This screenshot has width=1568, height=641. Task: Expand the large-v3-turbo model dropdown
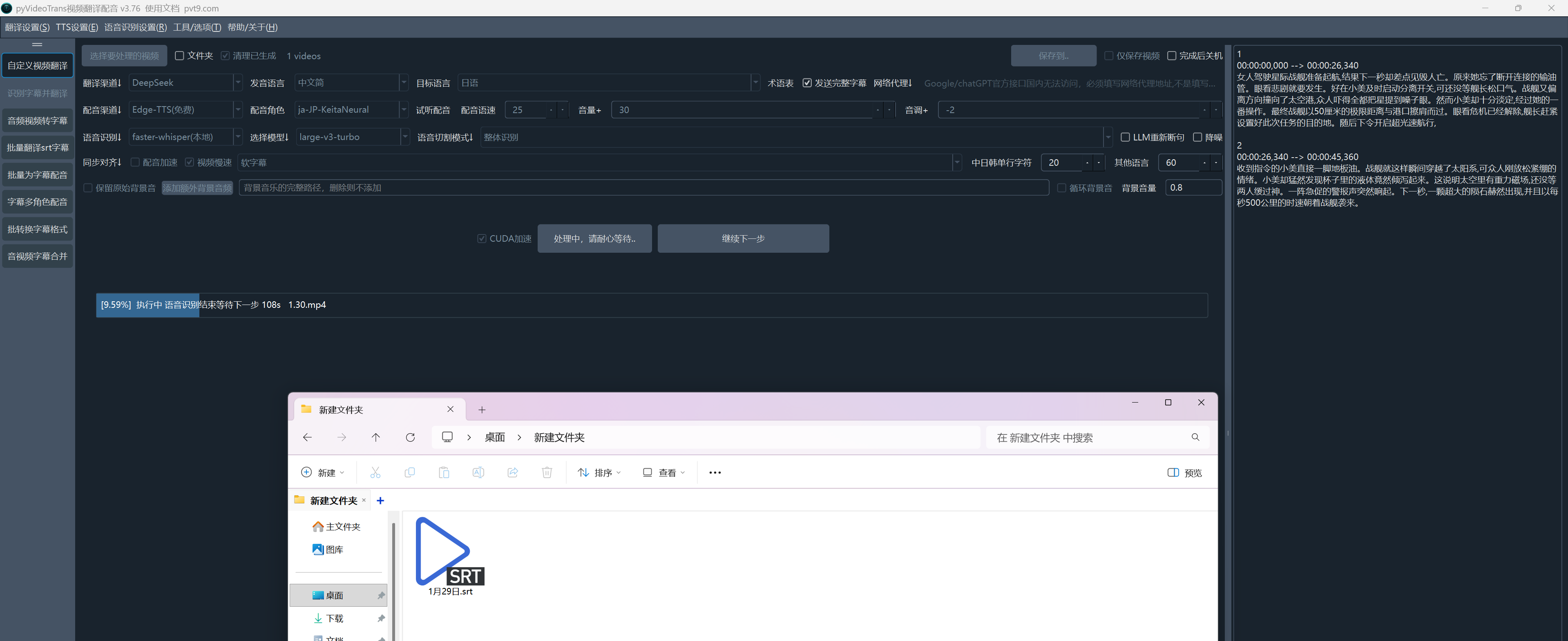pos(405,138)
